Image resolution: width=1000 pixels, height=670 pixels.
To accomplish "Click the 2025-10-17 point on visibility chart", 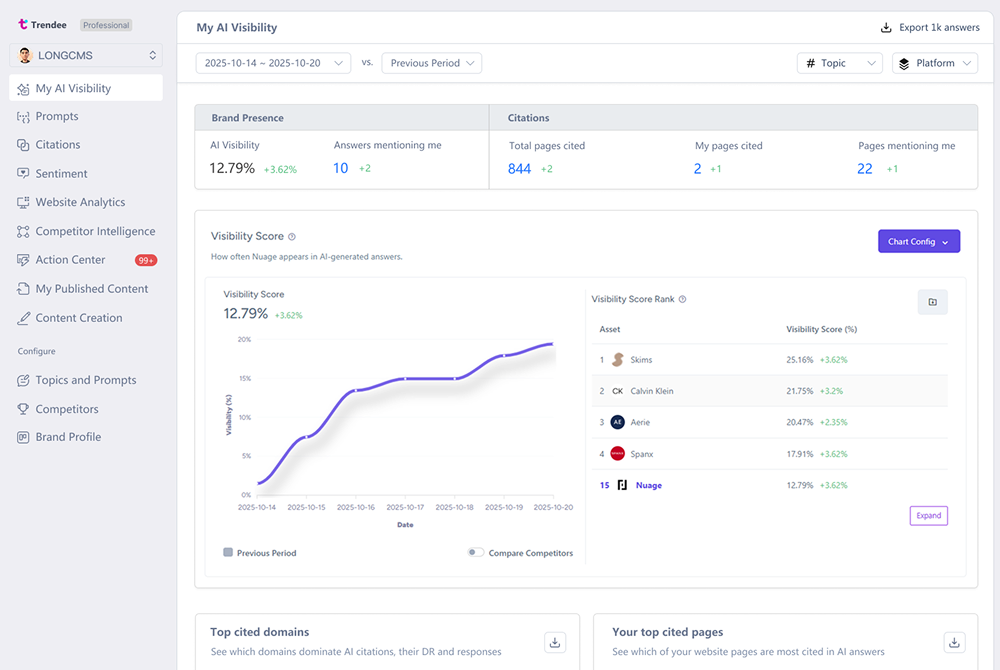I will tap(405, 379).
